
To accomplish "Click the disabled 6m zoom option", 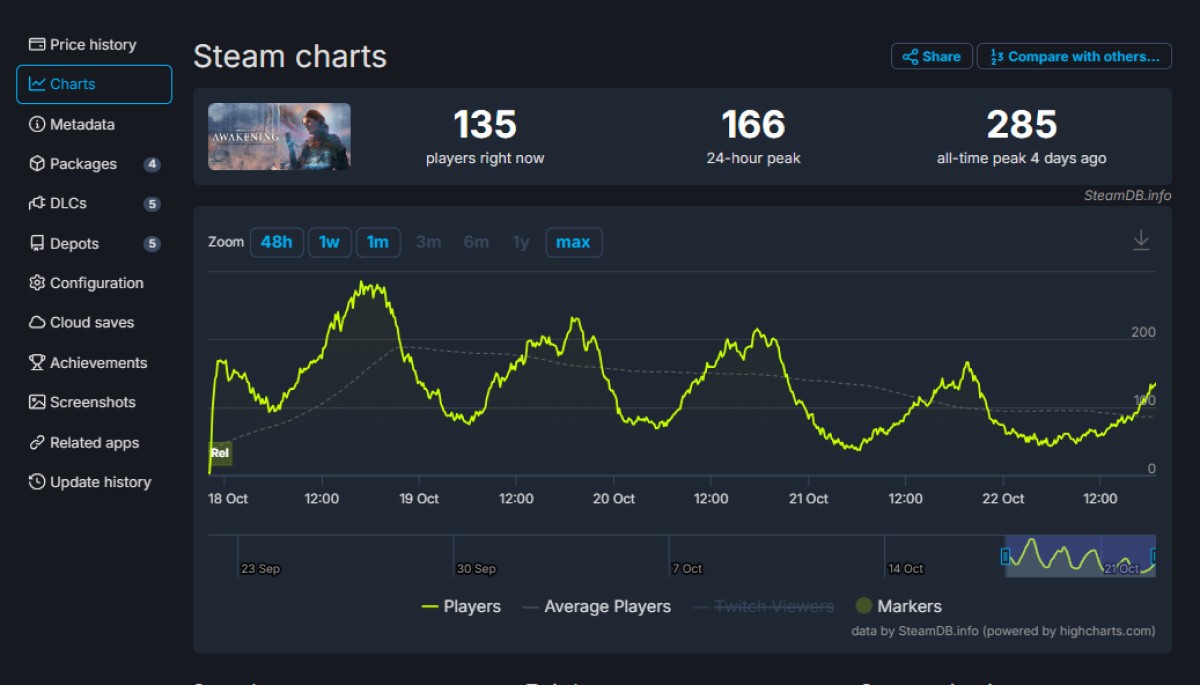I will click(476, 242).
